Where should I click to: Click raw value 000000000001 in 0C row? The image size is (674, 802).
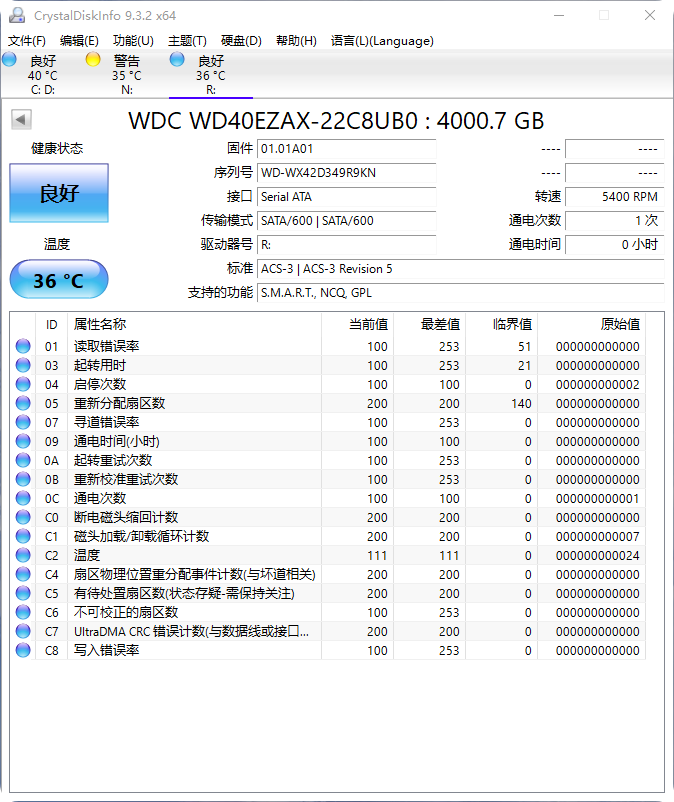[597, 499]
